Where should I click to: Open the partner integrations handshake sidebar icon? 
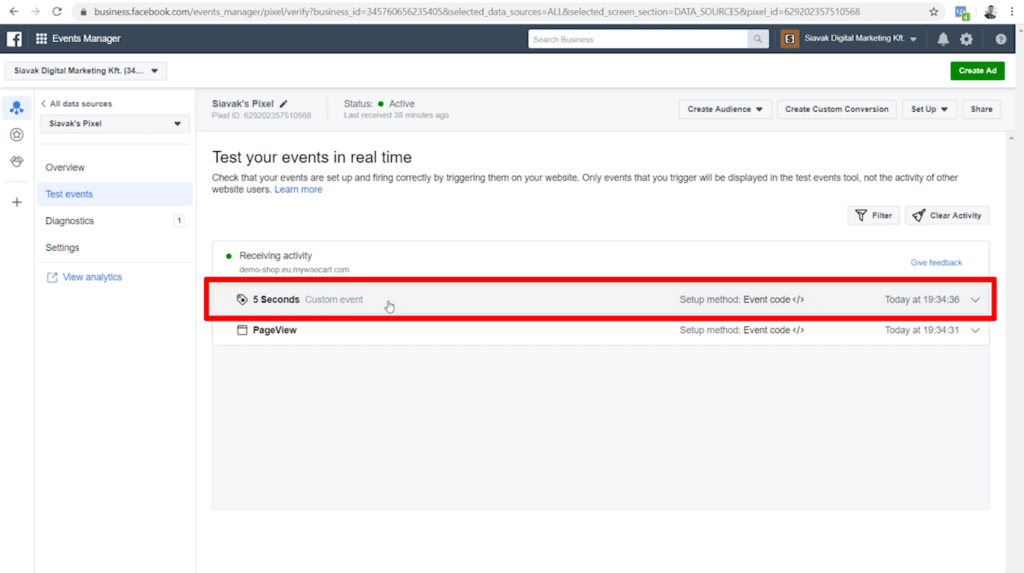(17, 161)
